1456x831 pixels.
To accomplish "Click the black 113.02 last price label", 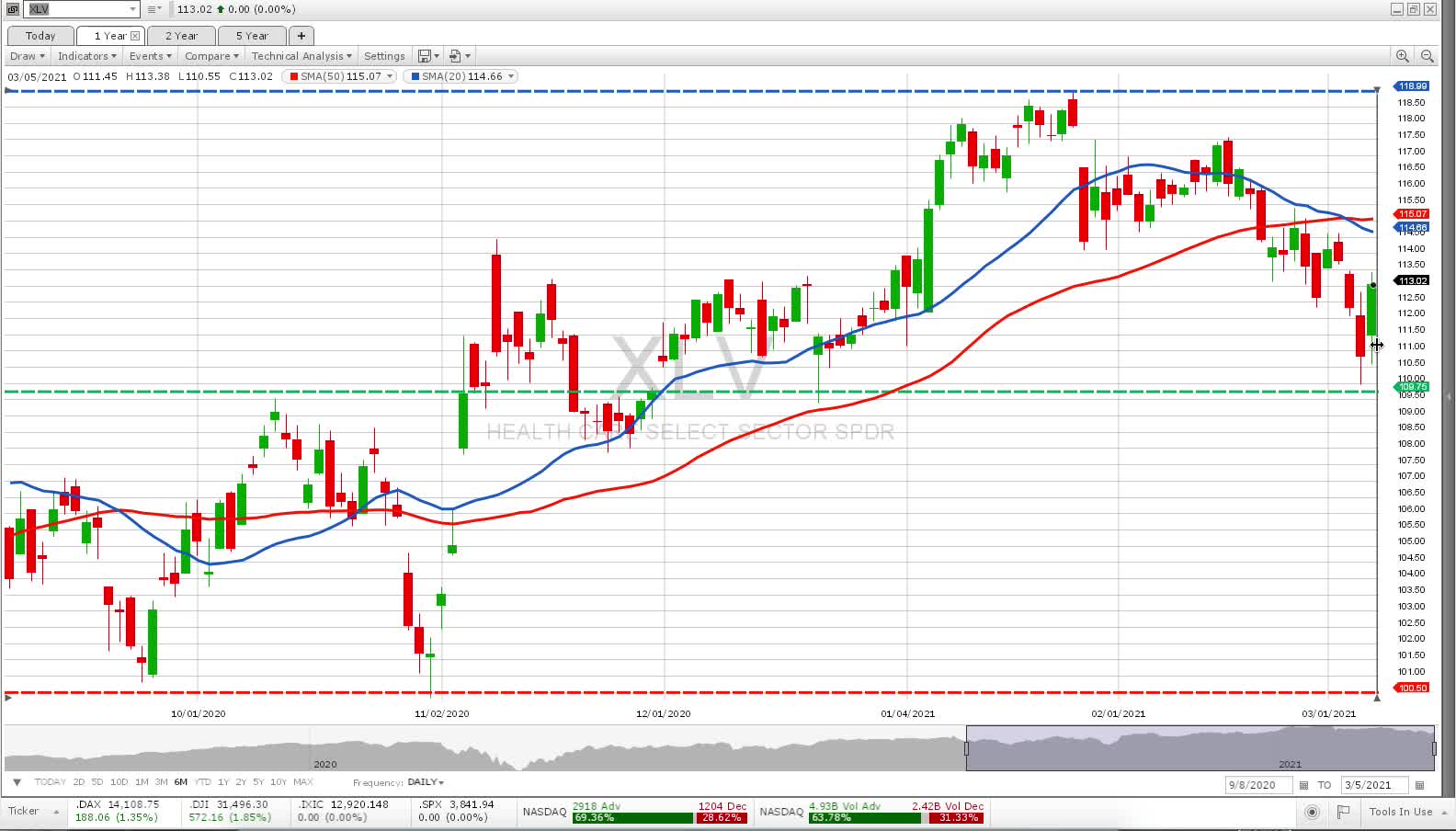I will (1412, 280).
